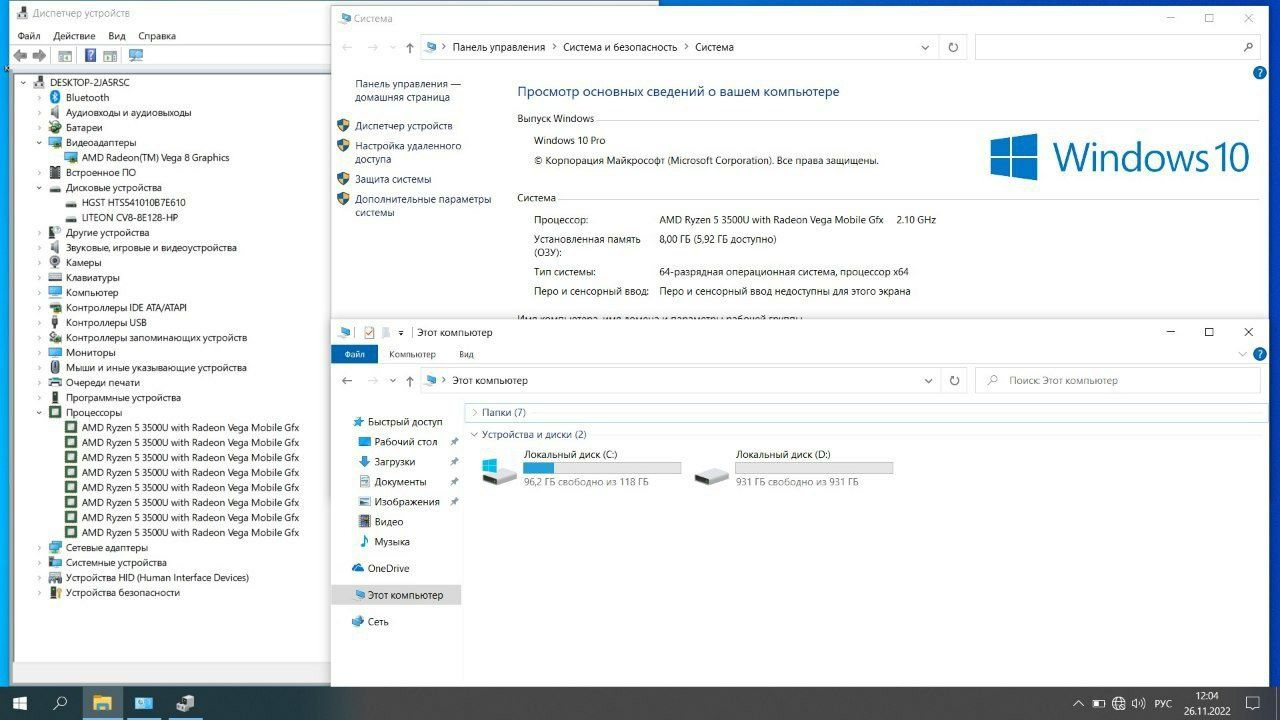Click the Локальный диск (D:) usage bar
The width and height of the screenshot is (1280, 720).
point(814,468)
